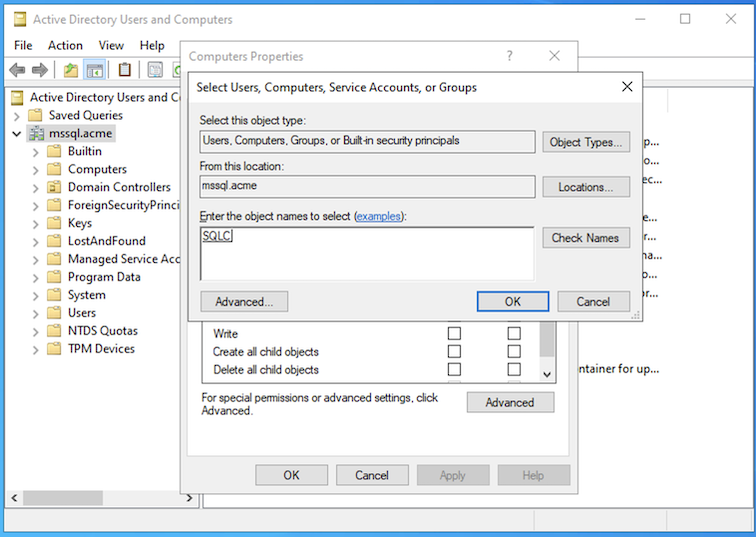Image resolution: width=756 pixels, height=537 pixels.
Task: Tick the first Delete all child objects checkbox
Action: [454, 369]
